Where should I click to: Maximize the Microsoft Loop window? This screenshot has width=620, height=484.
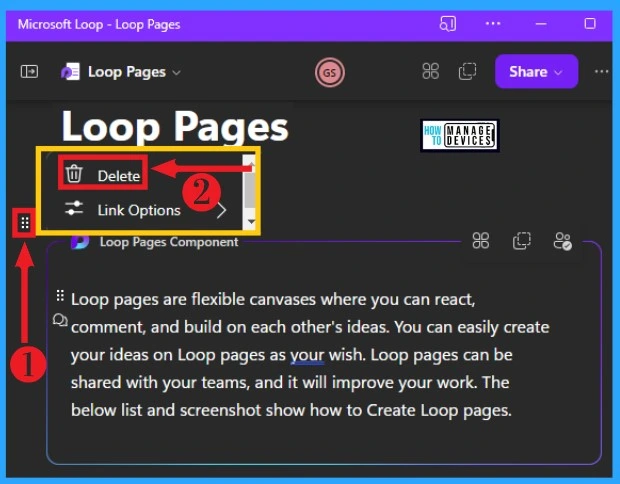tap(590, 24)
